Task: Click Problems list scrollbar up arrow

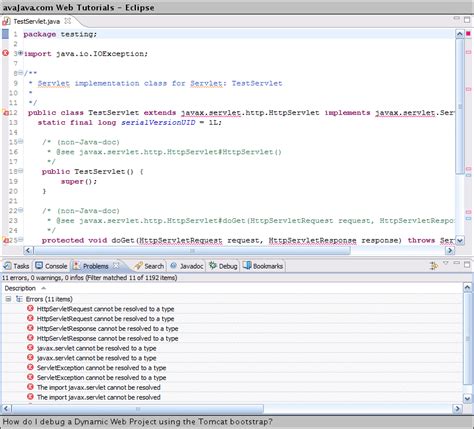Action: tap(467, 287)
